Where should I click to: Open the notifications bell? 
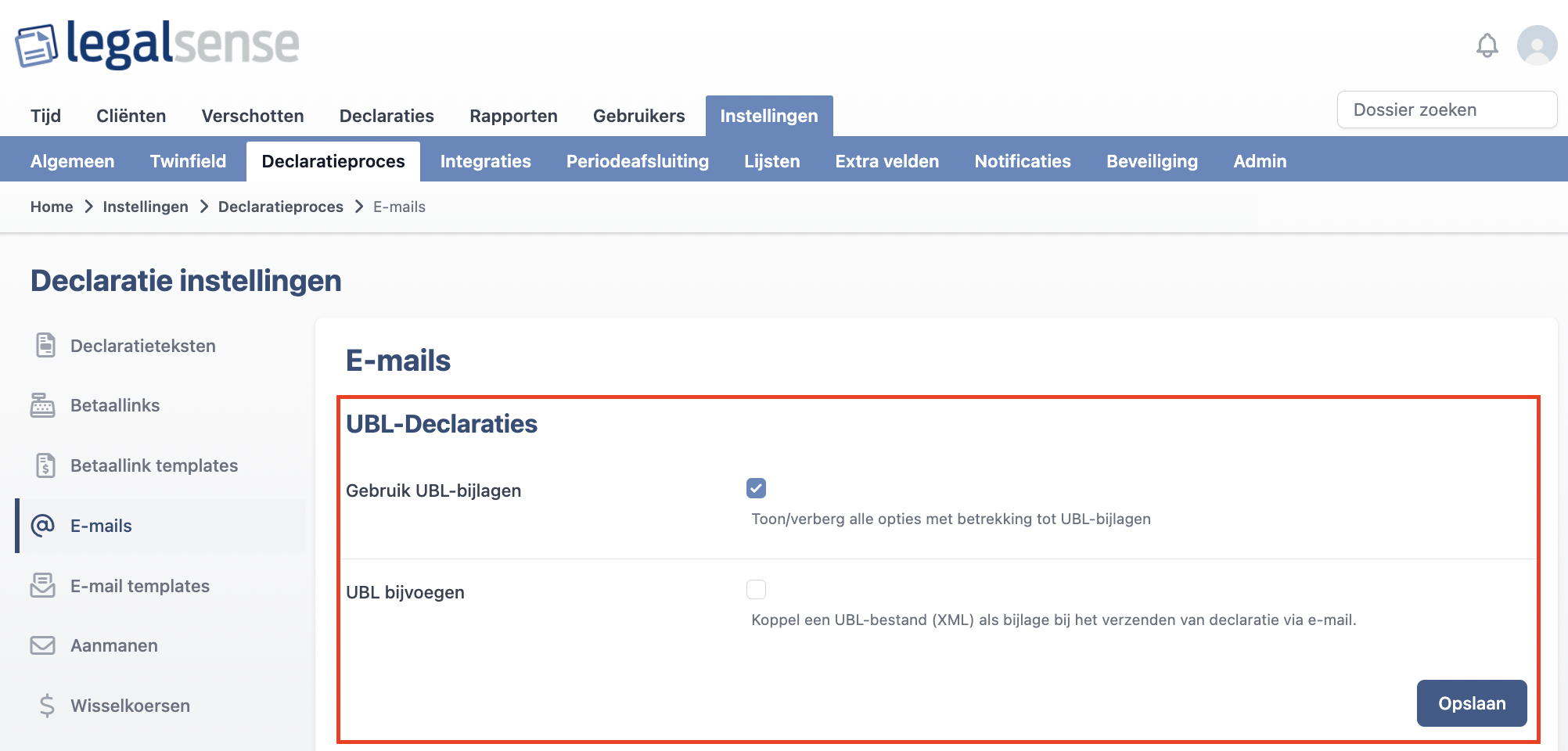[x=1487, y=45]
